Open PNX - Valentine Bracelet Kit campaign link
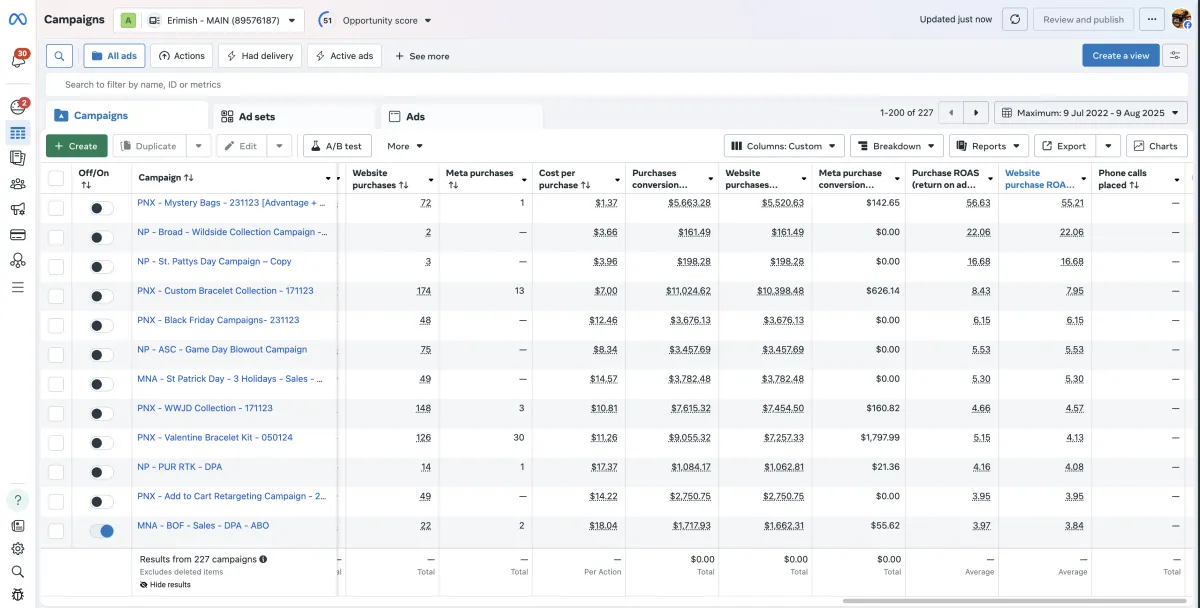This screenshot has width=1200, height=608. click(x=214, y=437)
